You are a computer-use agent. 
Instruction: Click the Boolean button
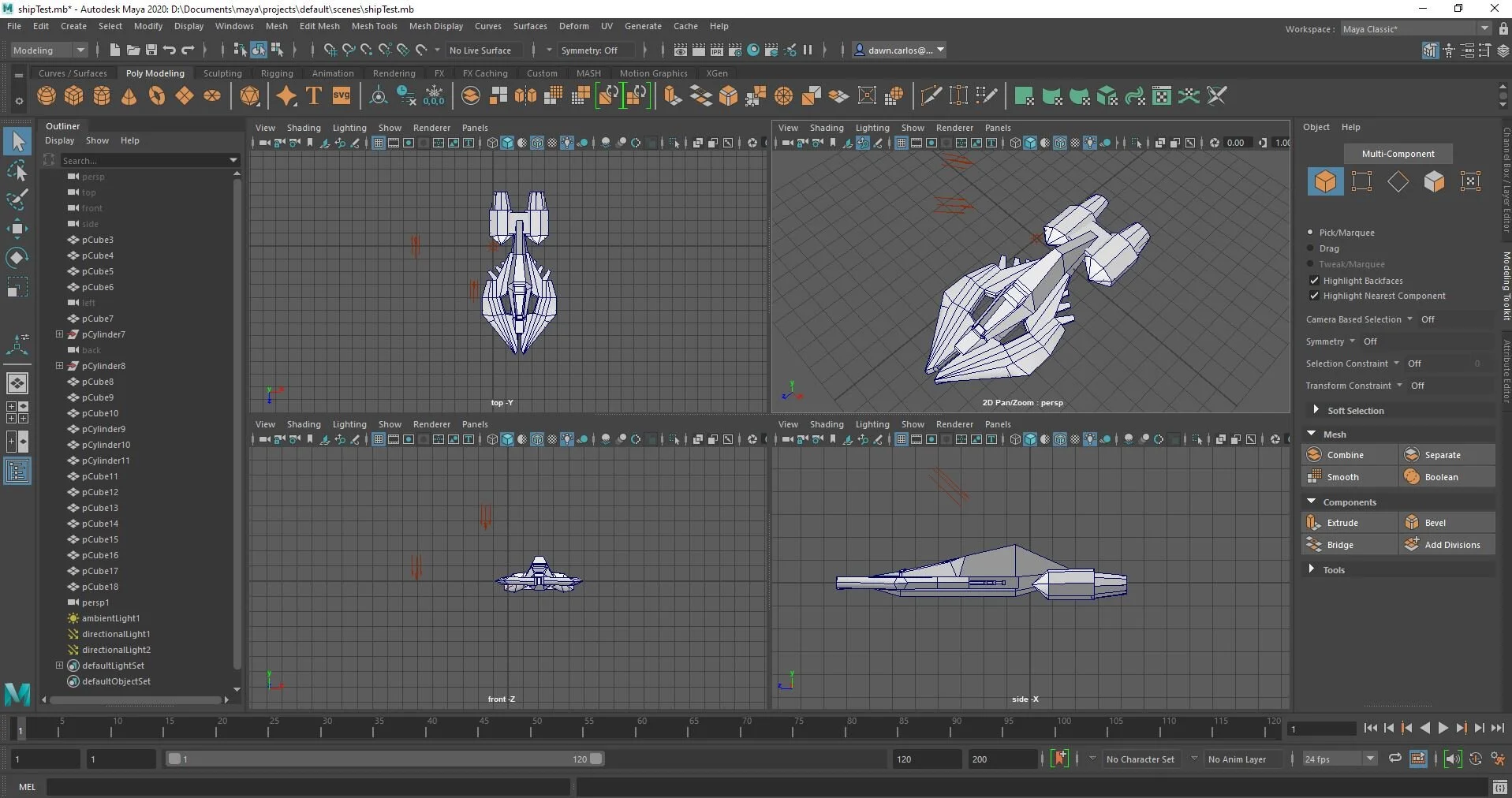[1447, 477]
